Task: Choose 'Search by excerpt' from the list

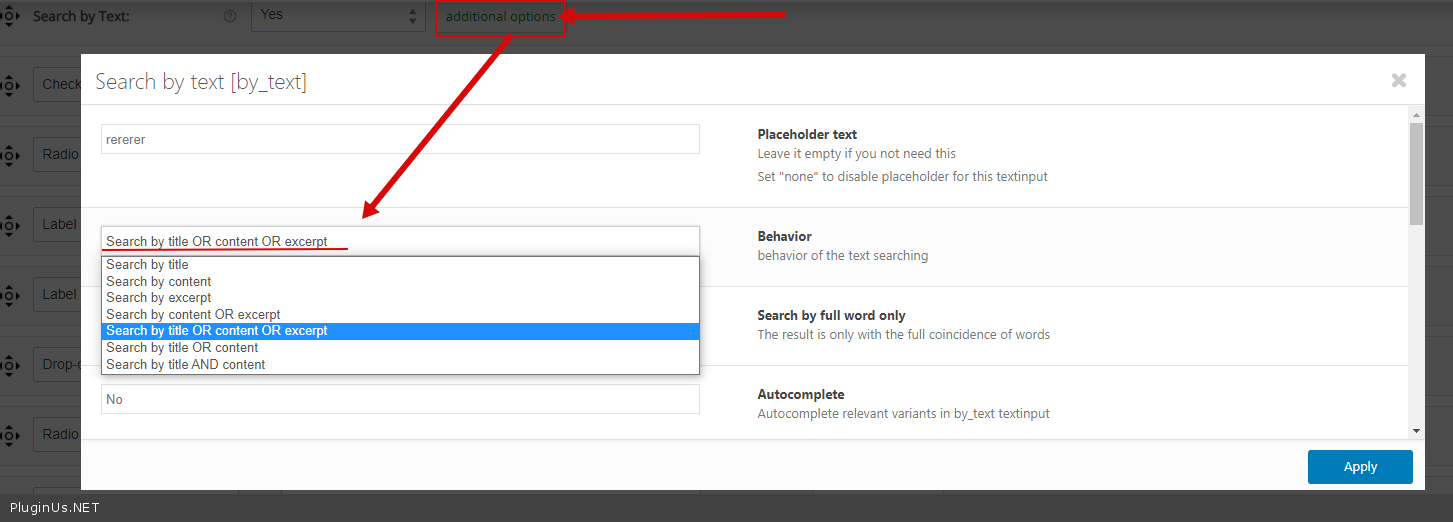Action: click(x=159, y=298)
